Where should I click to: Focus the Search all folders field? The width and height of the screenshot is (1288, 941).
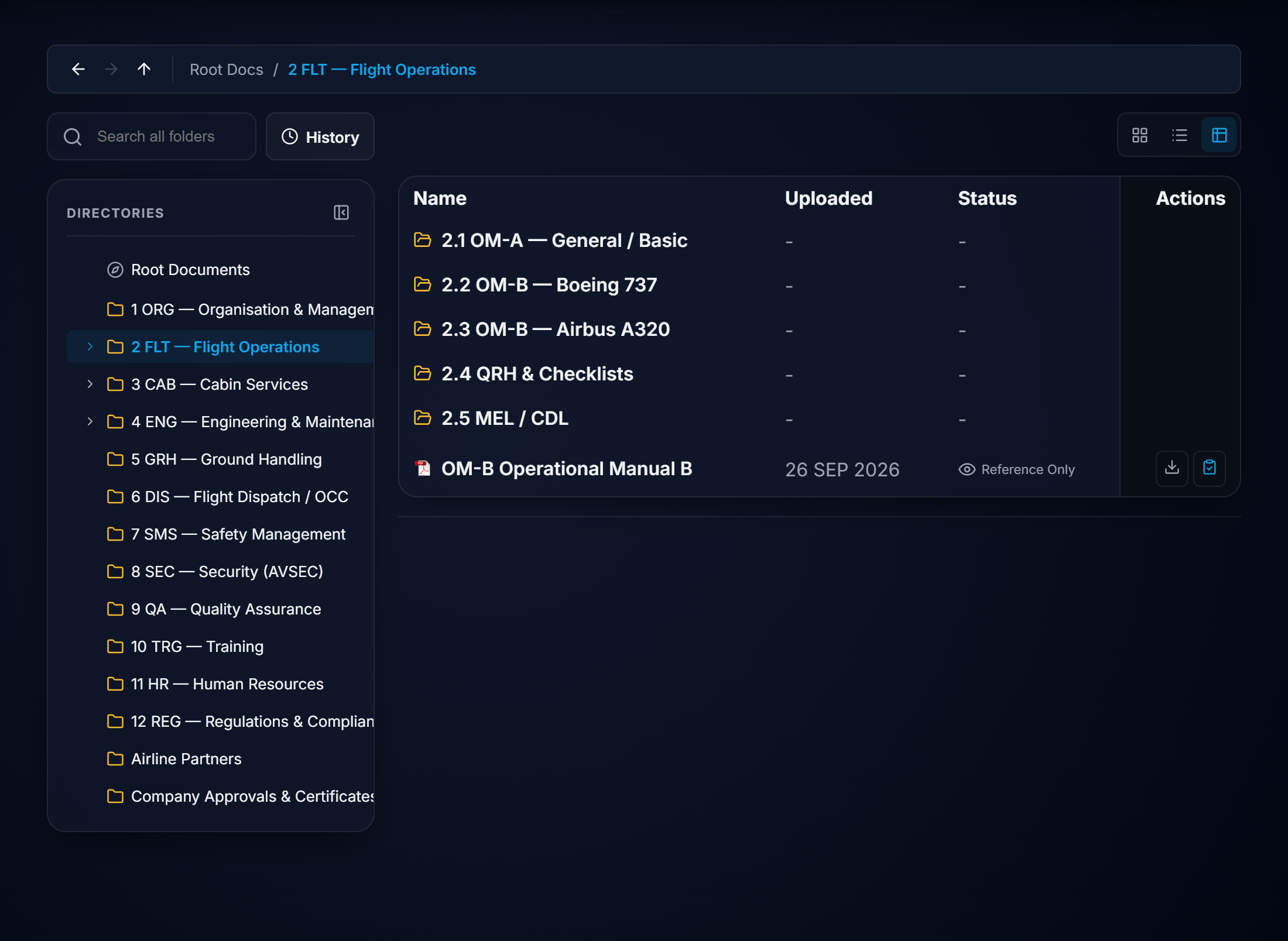point(152,136)
